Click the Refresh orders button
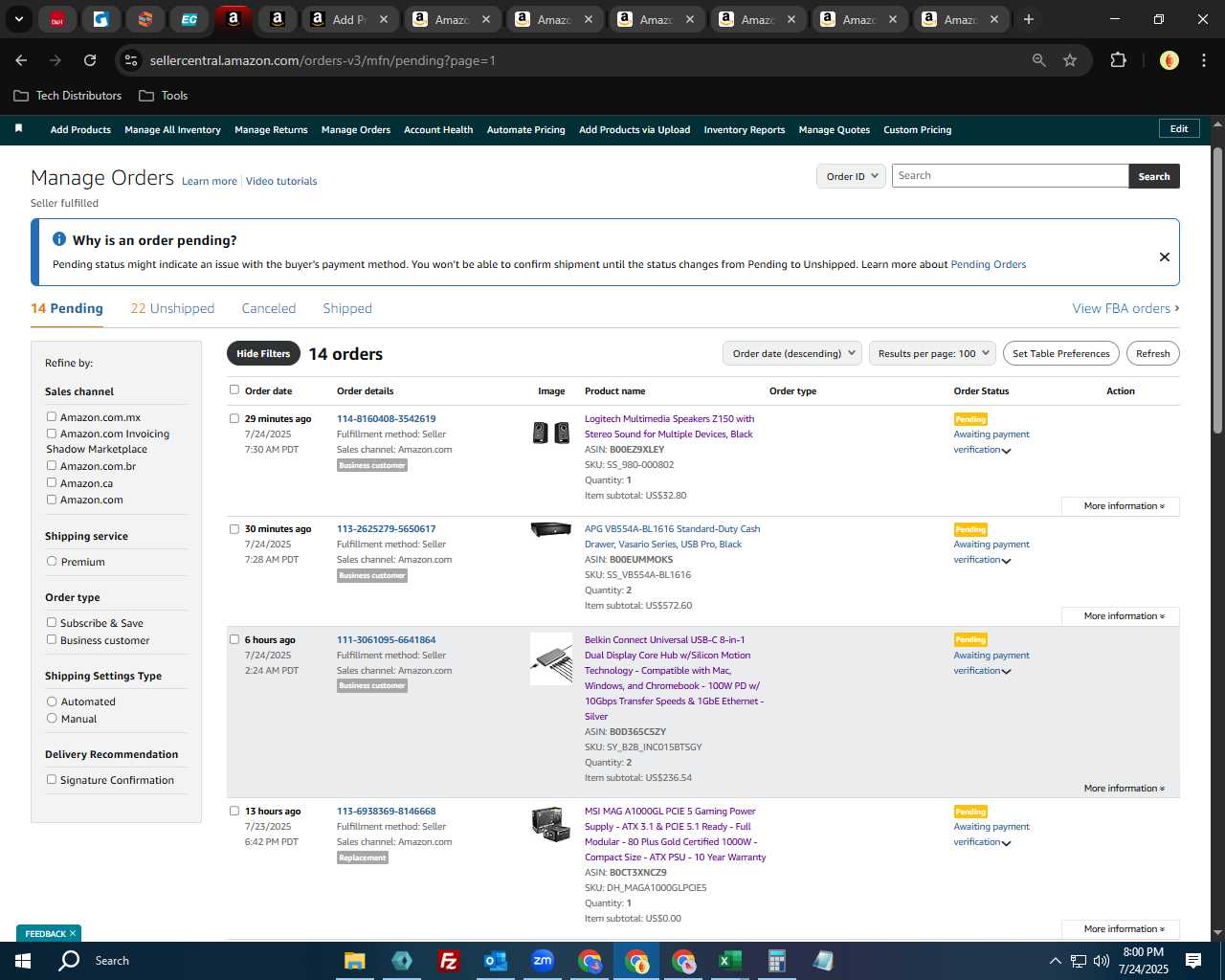 [1152, 353]
